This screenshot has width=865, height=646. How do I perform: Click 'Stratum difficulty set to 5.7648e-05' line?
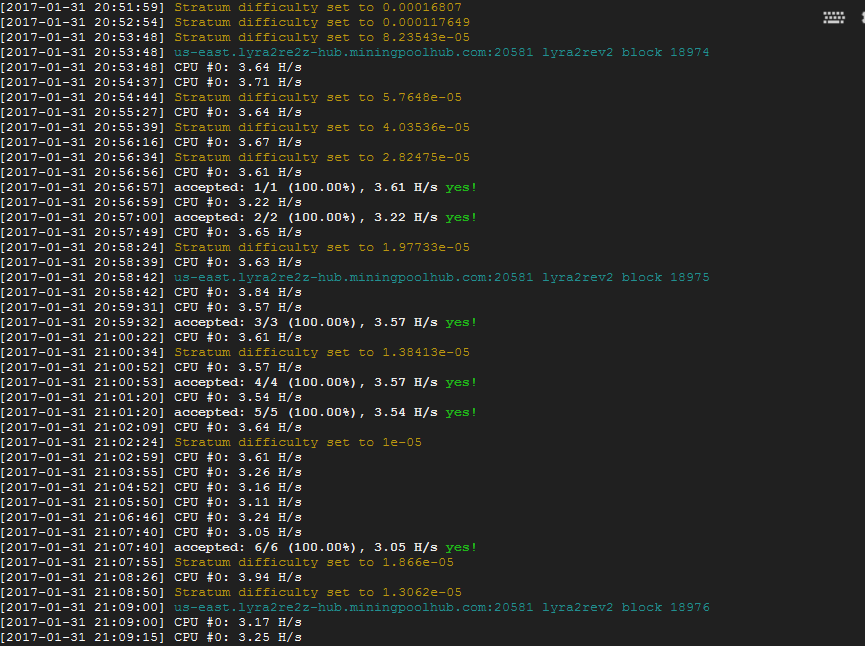point(231,98)
